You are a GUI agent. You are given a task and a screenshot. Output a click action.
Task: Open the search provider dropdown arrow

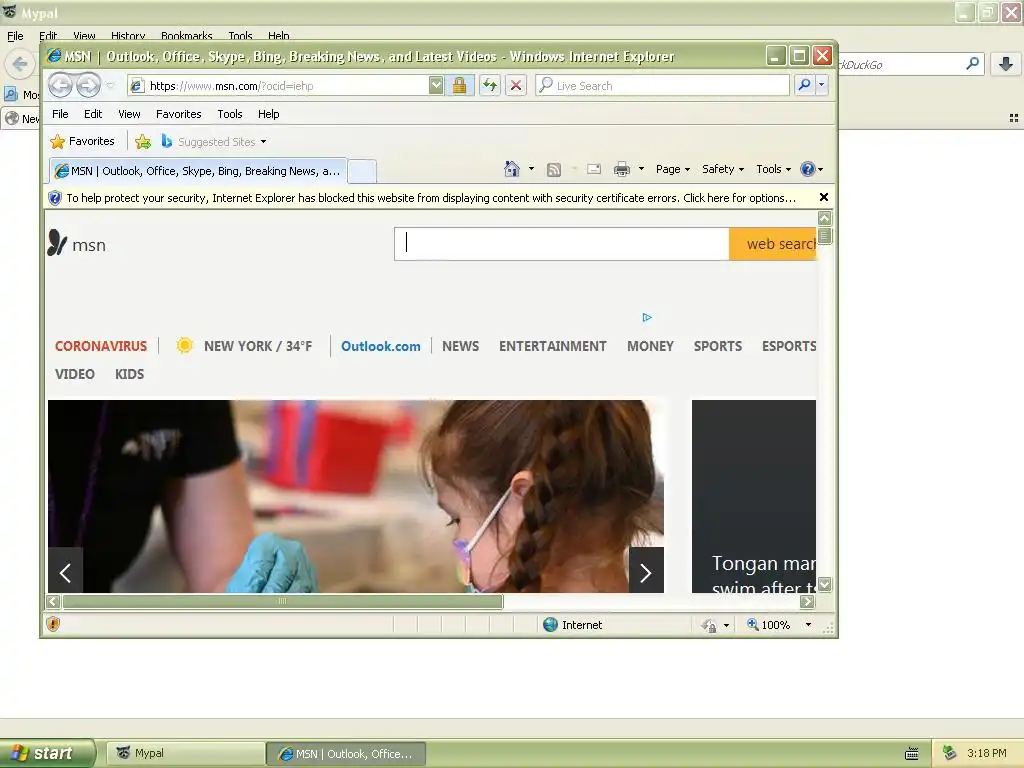822,85
